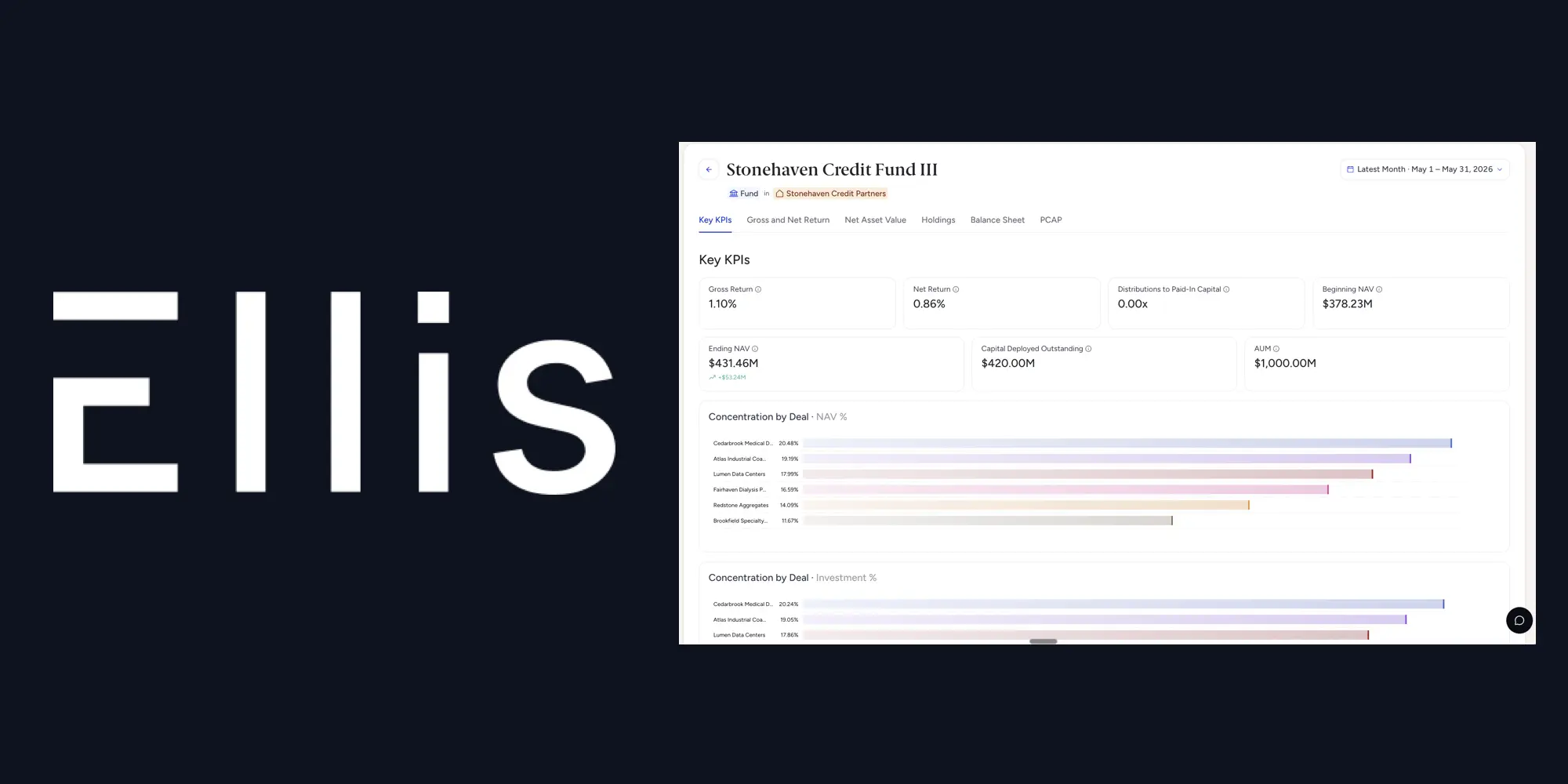Click the 20.24% value in Investment % chart
The height and width of the screenshot is (784, 1568).
click(788, 604)
